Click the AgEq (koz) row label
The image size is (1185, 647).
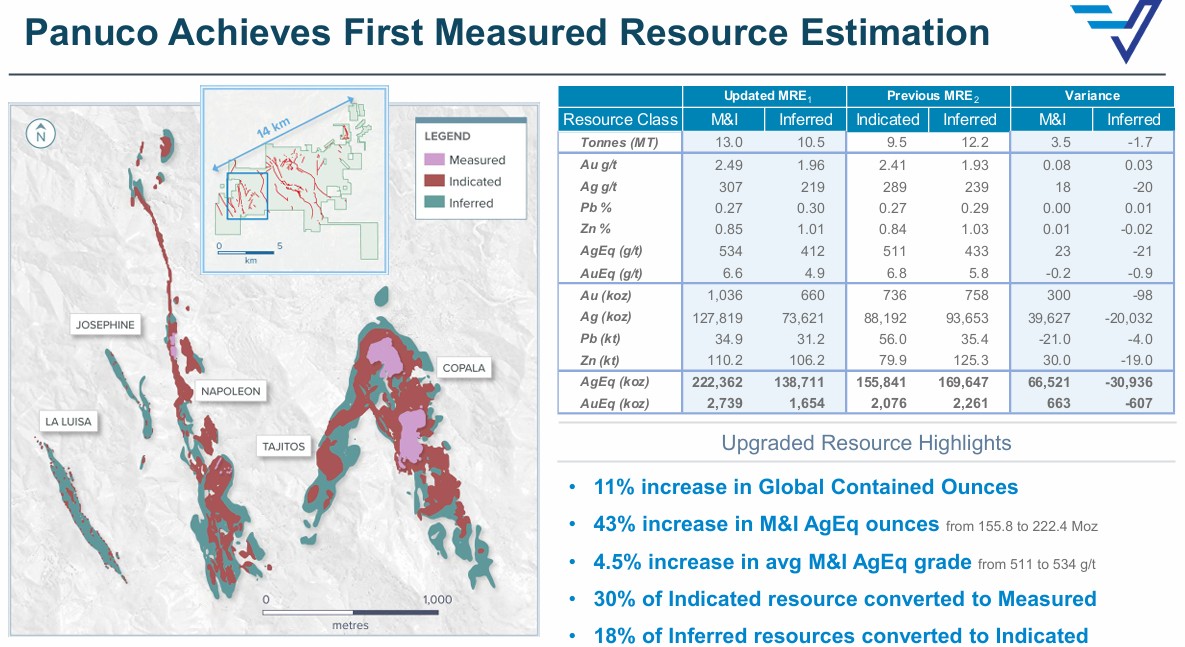(x=614, y=382)
